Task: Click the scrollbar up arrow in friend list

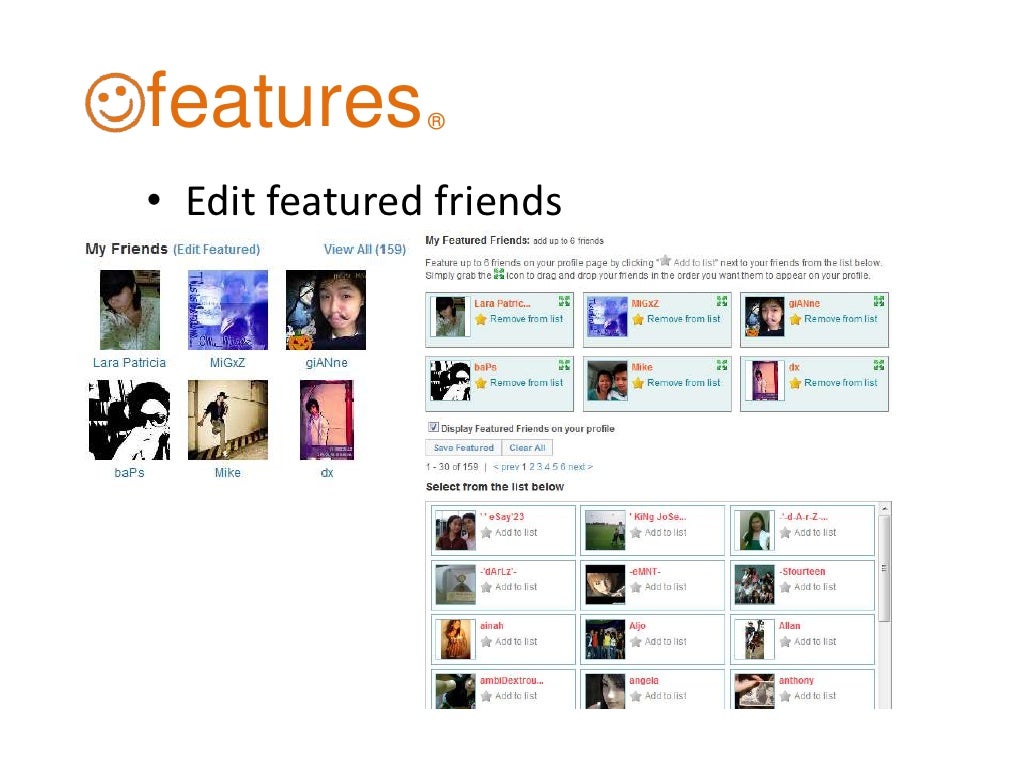Action: (x=884, y=508)
